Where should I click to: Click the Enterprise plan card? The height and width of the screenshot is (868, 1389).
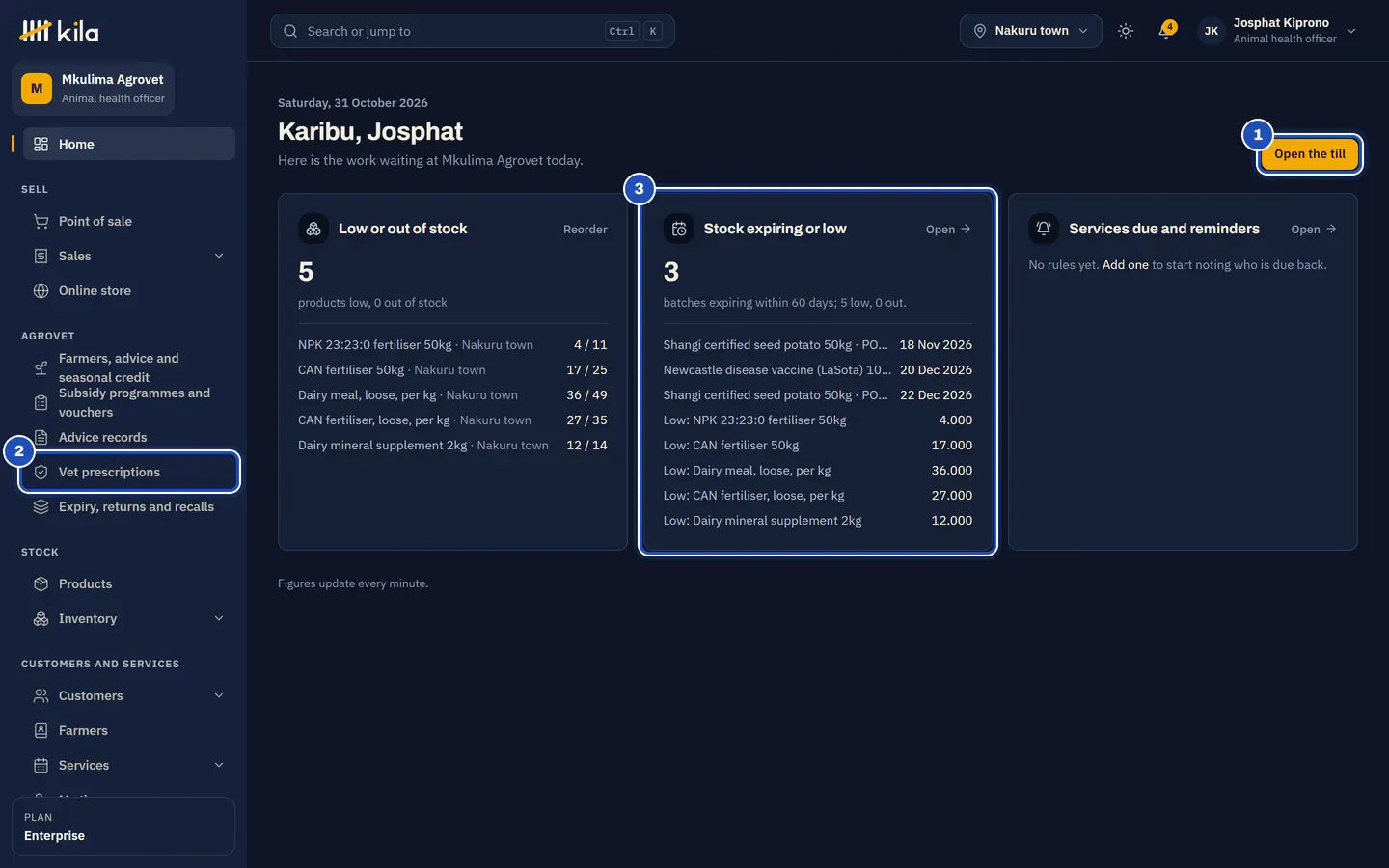click(x=123, y=827)
